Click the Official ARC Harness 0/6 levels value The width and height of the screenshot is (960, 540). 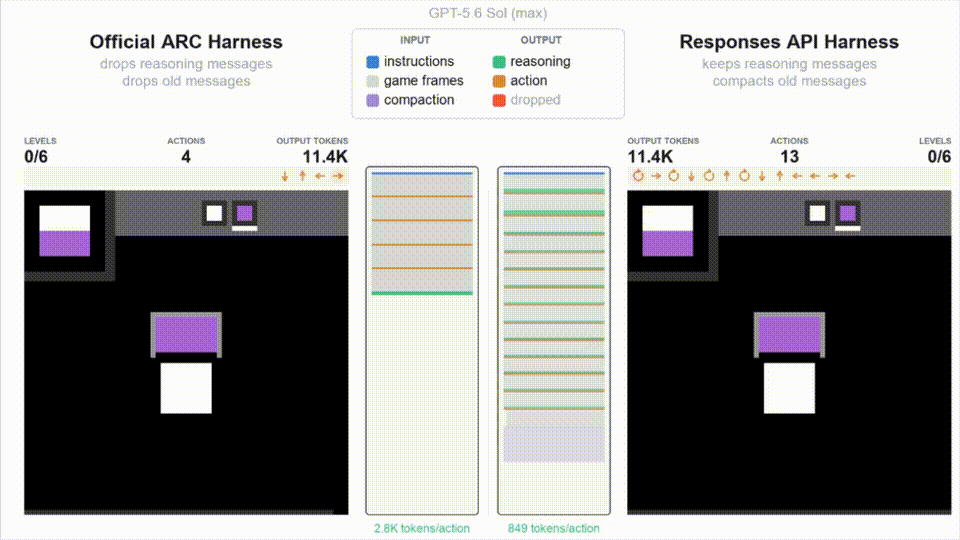tap(36, 157)
